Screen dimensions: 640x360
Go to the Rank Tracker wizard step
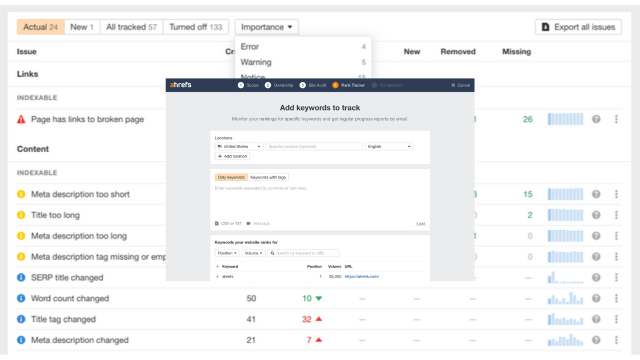(349, 85)
